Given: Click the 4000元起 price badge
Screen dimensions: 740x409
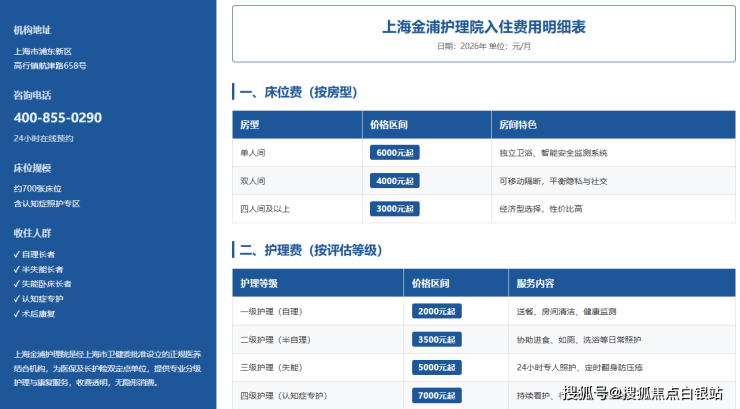Looking at the screenshot, I should pos(395,181).
